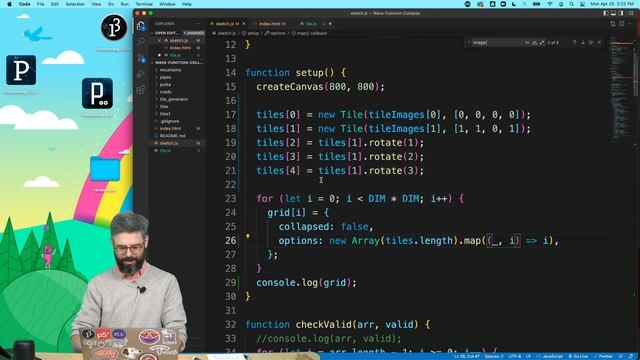
Task: Toggle regular expression in find widget
Action: 542,42
